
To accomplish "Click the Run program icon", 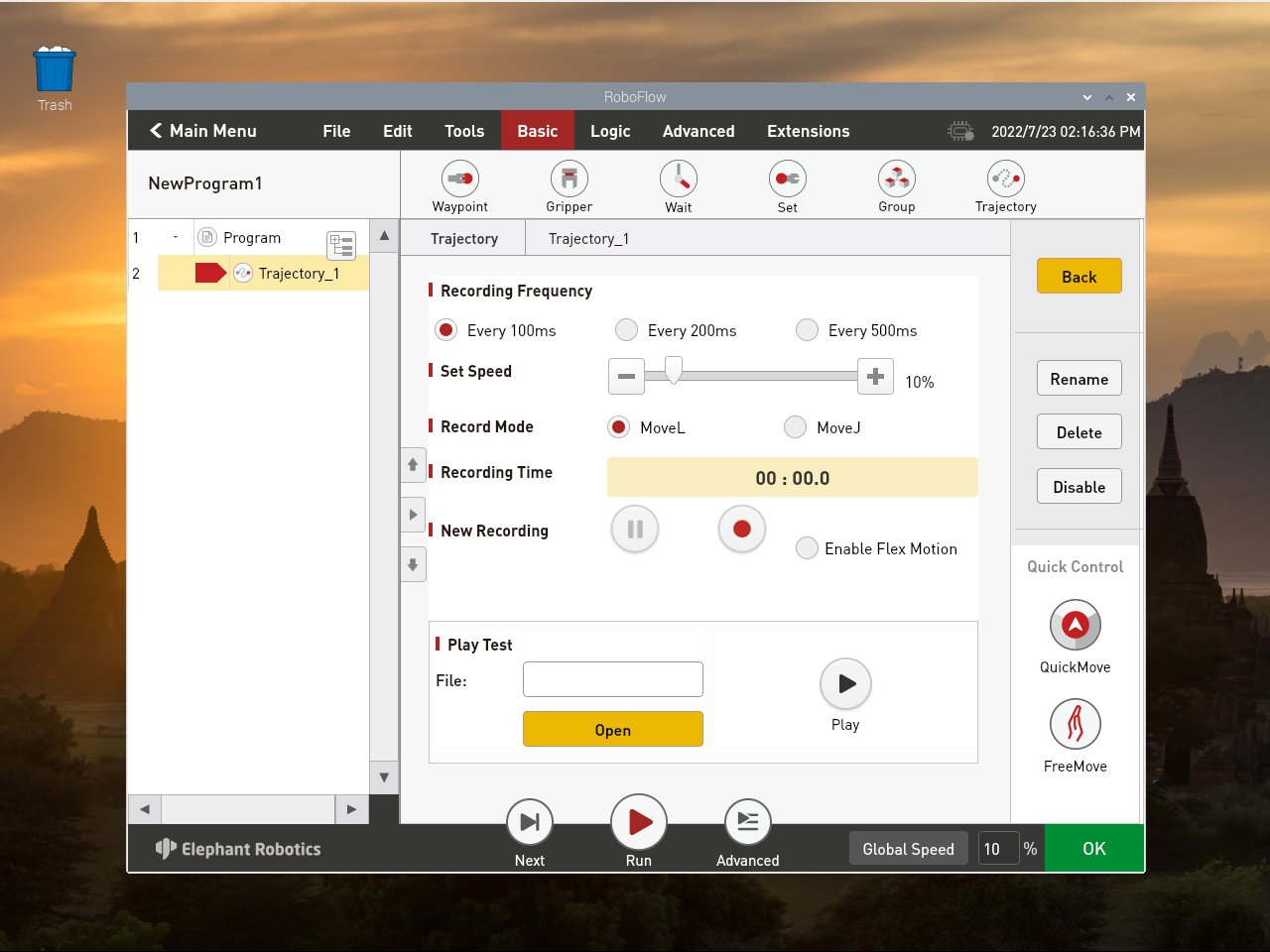I will (639, 822).
